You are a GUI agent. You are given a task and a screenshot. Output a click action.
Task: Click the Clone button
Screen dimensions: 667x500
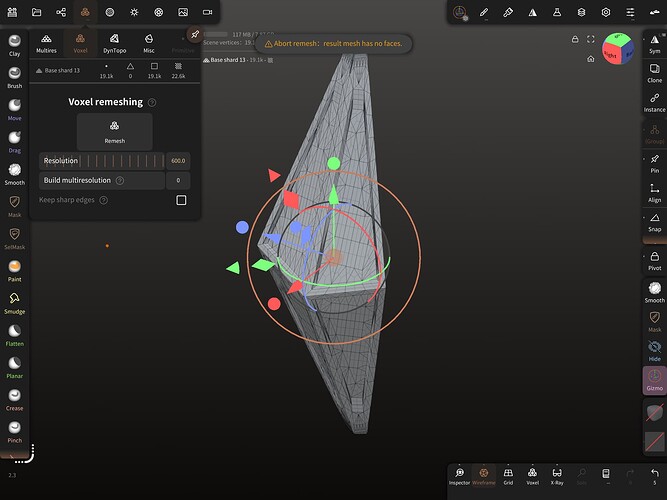pyautogui.click(x=655, y=73)
